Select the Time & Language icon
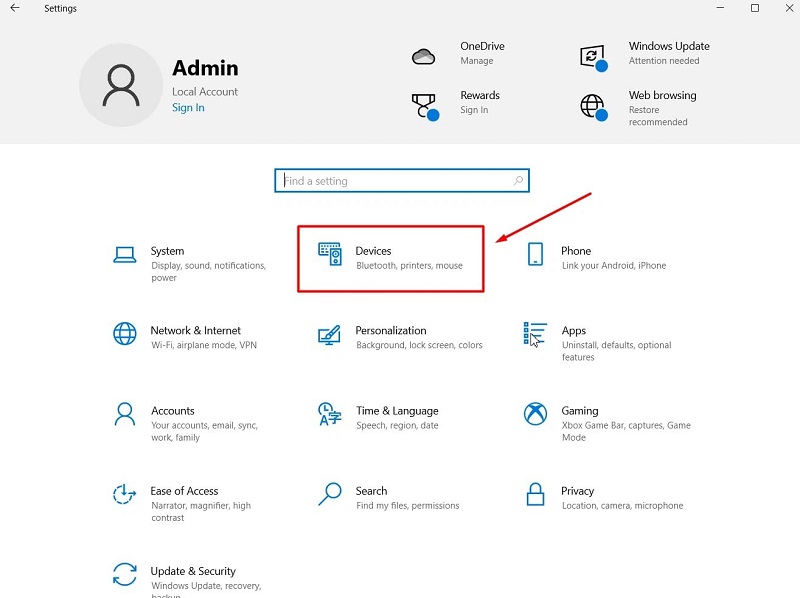 pos(330,413)
